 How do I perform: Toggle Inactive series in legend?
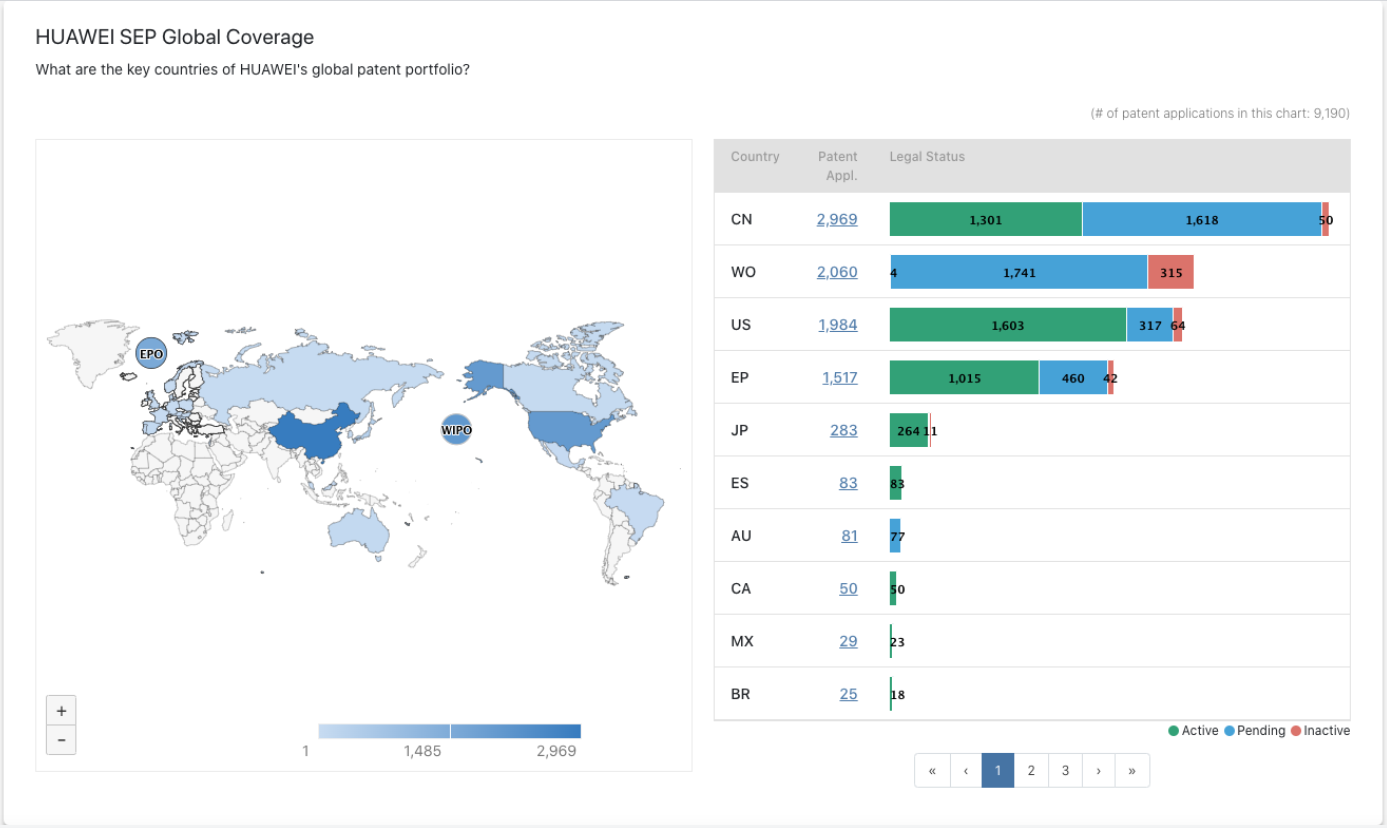(x=1320, y=731)
